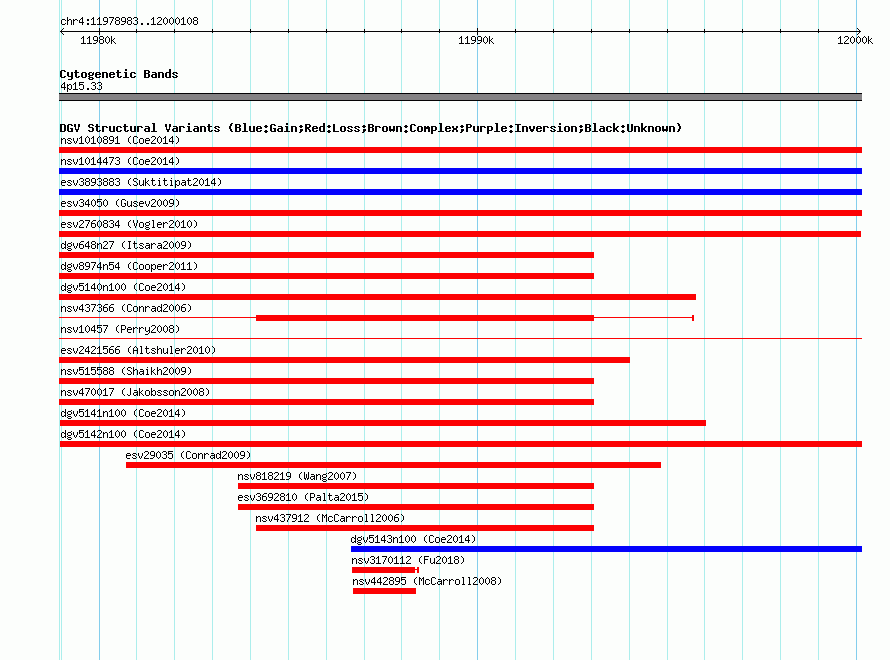The width and height of the screenshot is (890, 660).
Task: Open dgv5141n100 (Coe2014) label
Action: point(123,413)
